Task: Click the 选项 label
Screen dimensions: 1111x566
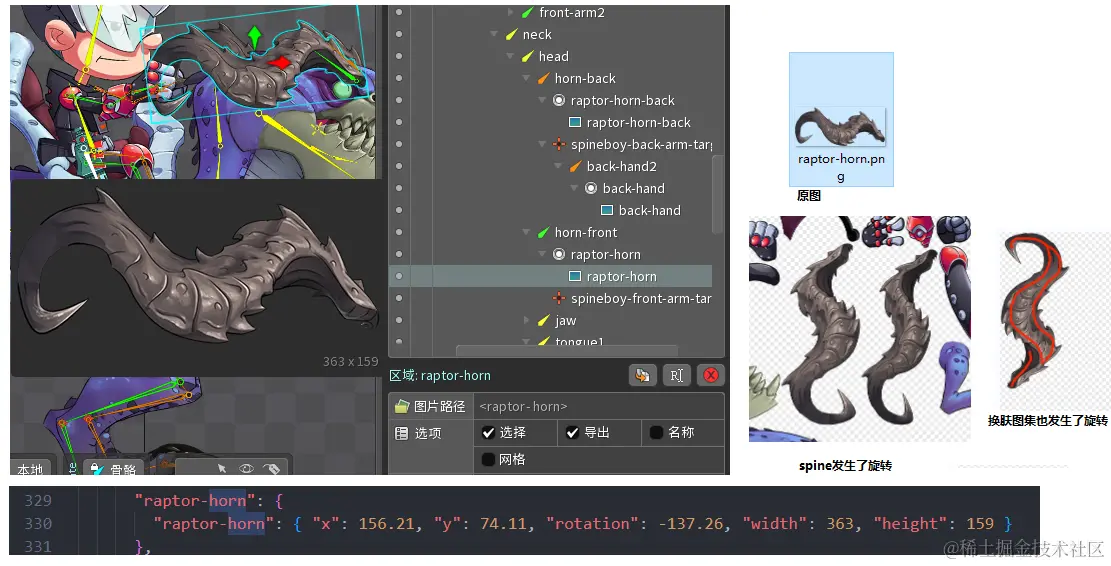Action: point(428,433)
